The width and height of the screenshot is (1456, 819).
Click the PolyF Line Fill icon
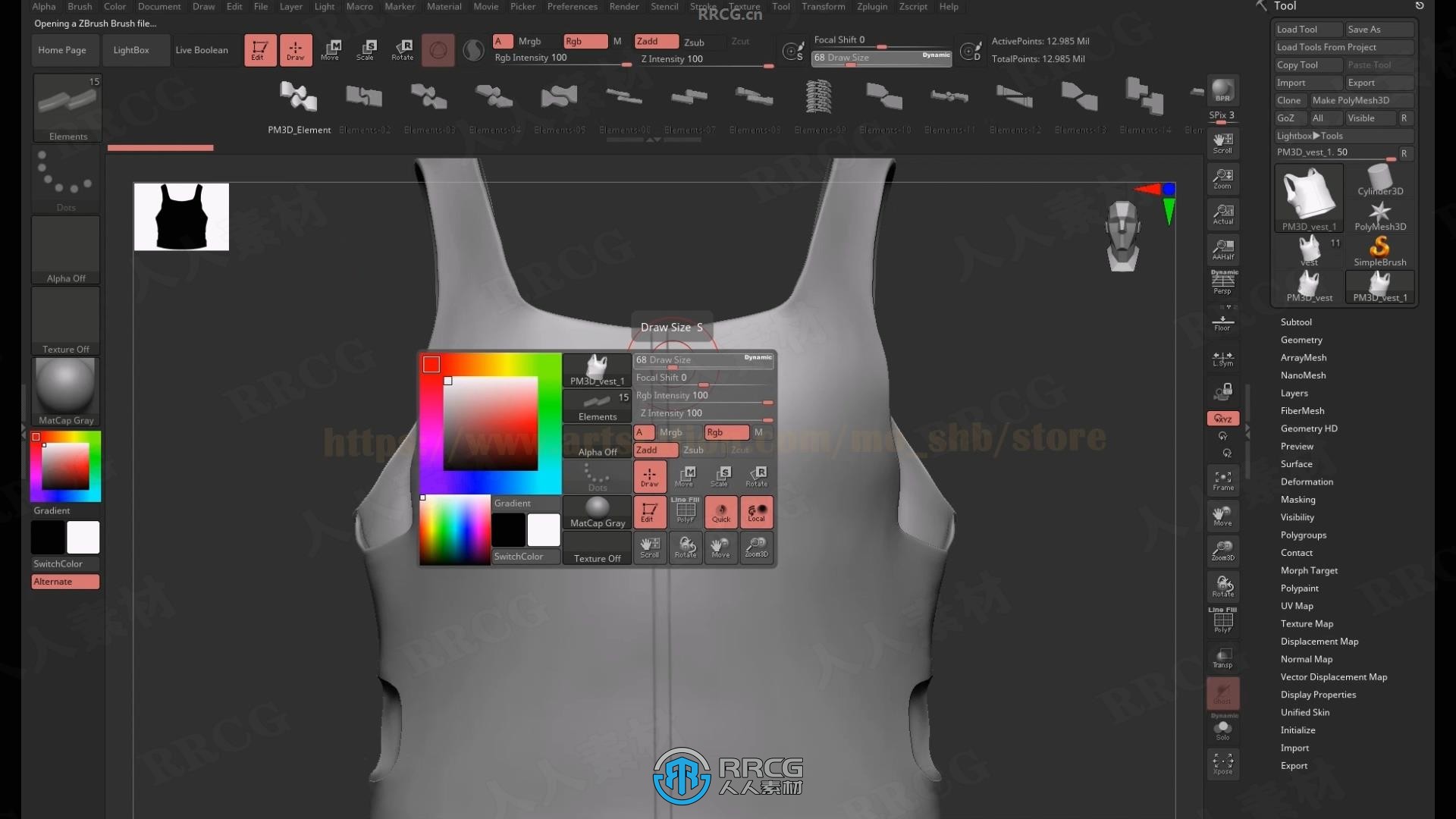[685, 512]
